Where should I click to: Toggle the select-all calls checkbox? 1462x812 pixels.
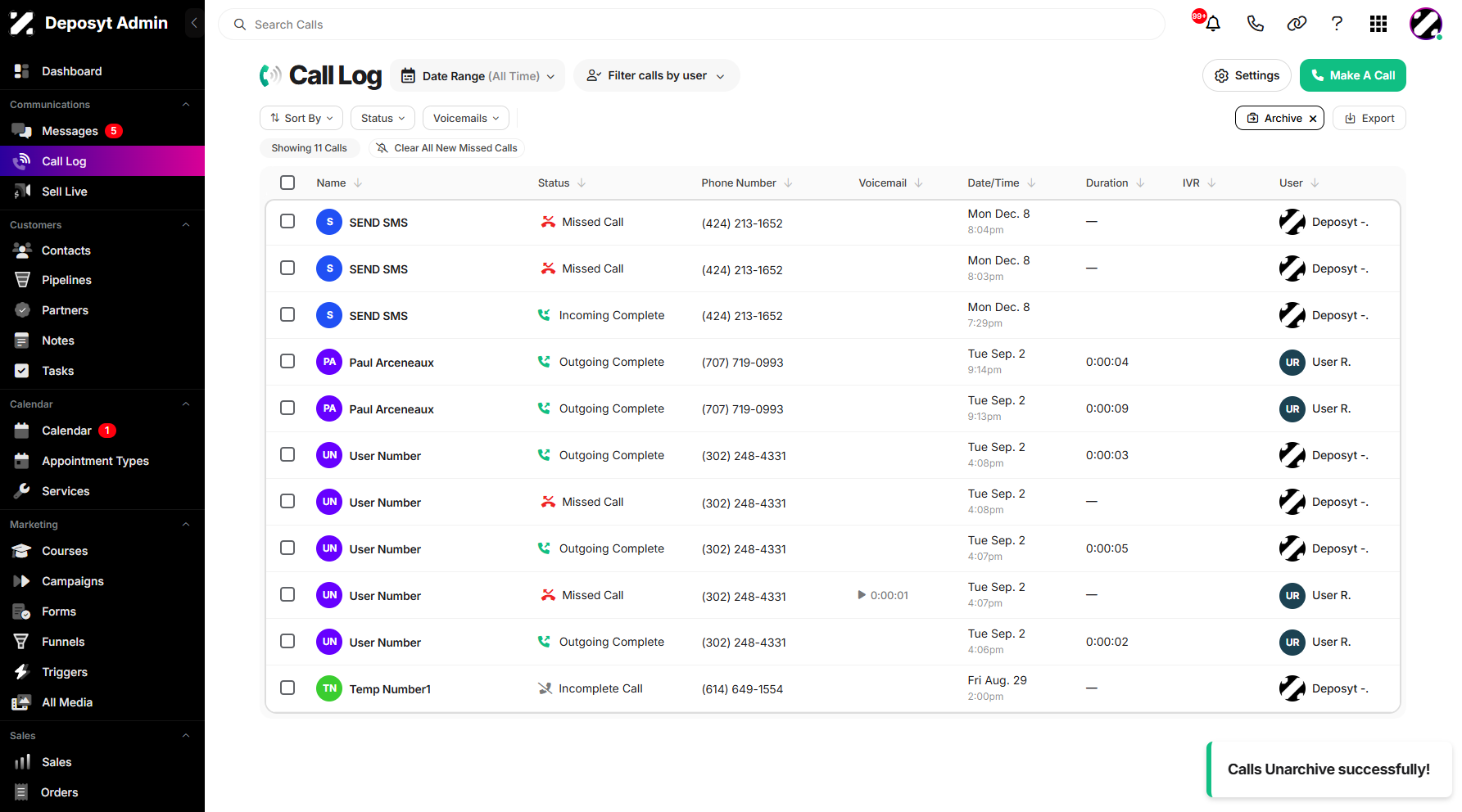point(287,183)
